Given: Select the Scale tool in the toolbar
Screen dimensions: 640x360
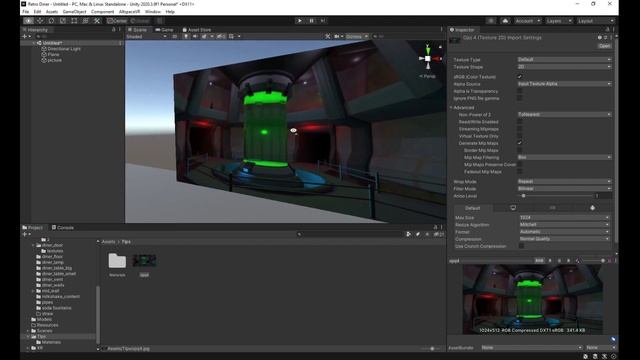Looking at the screenshot, I should tap(63, 21).
